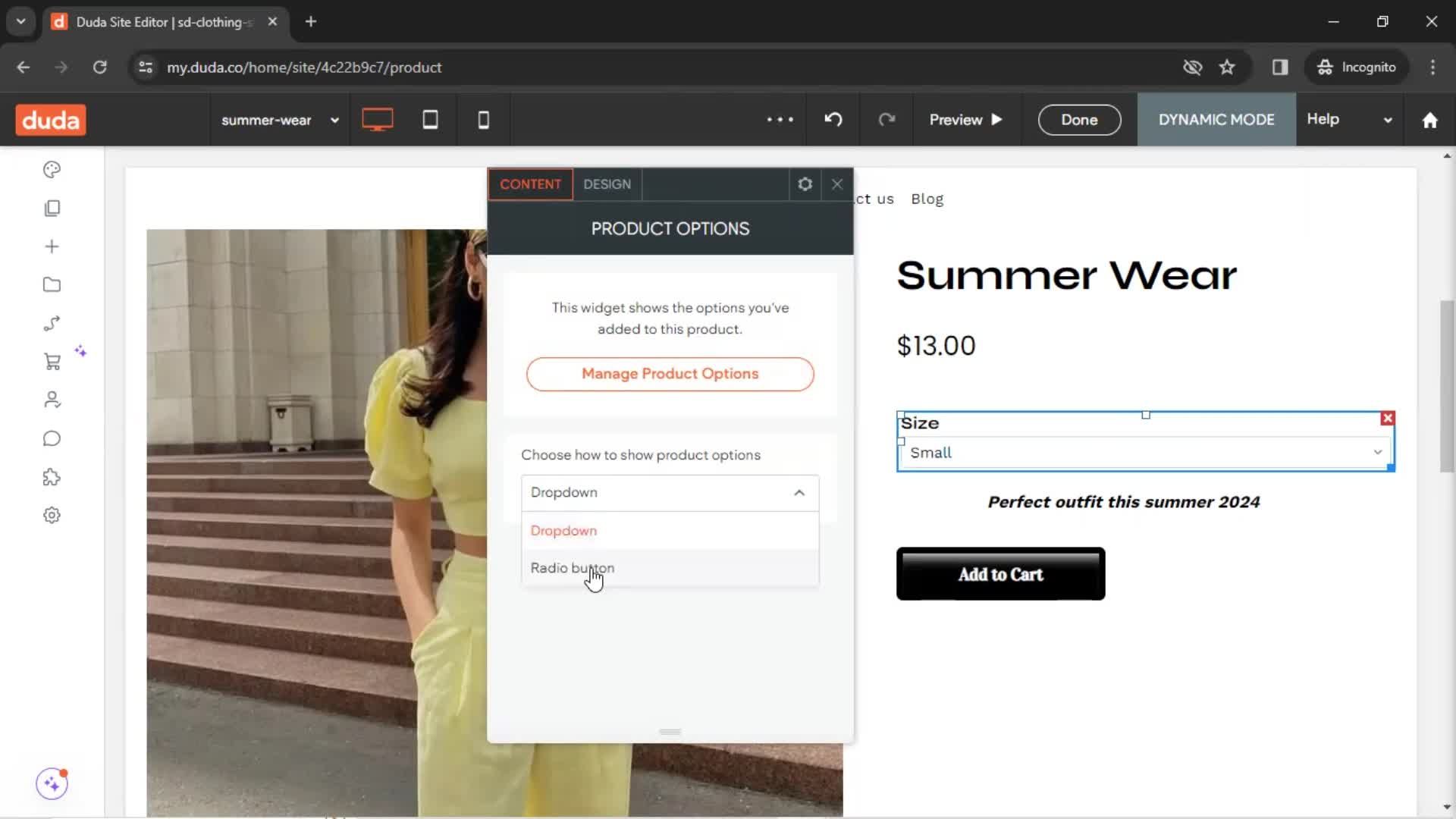1456x819 pixels.
Task: Open Chrome's three-dot menu
Action: pos(1432,67)
